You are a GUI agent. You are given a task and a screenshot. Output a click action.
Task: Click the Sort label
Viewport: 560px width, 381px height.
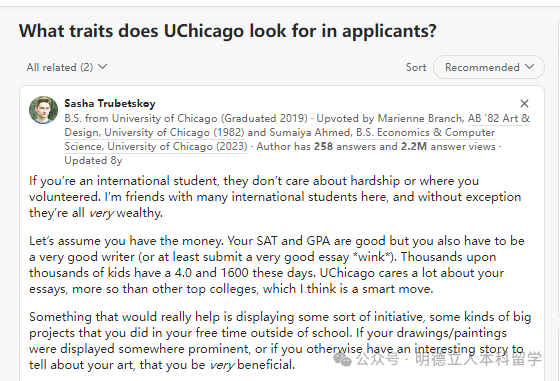(416, 67)
